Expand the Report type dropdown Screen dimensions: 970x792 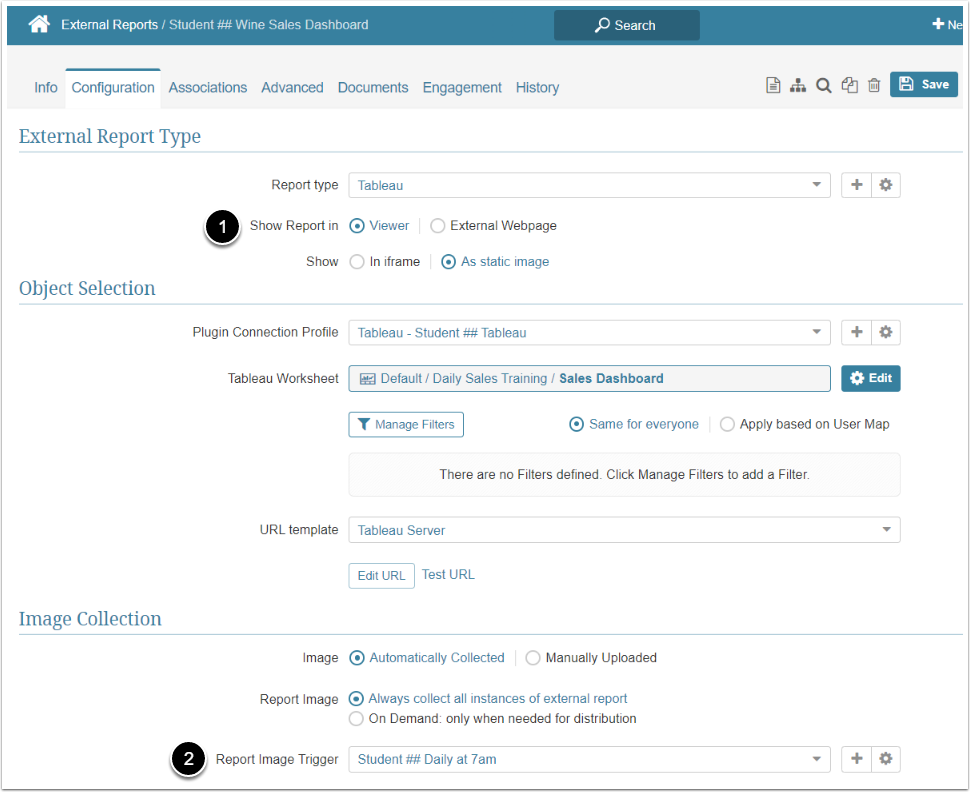click(589, 185)
